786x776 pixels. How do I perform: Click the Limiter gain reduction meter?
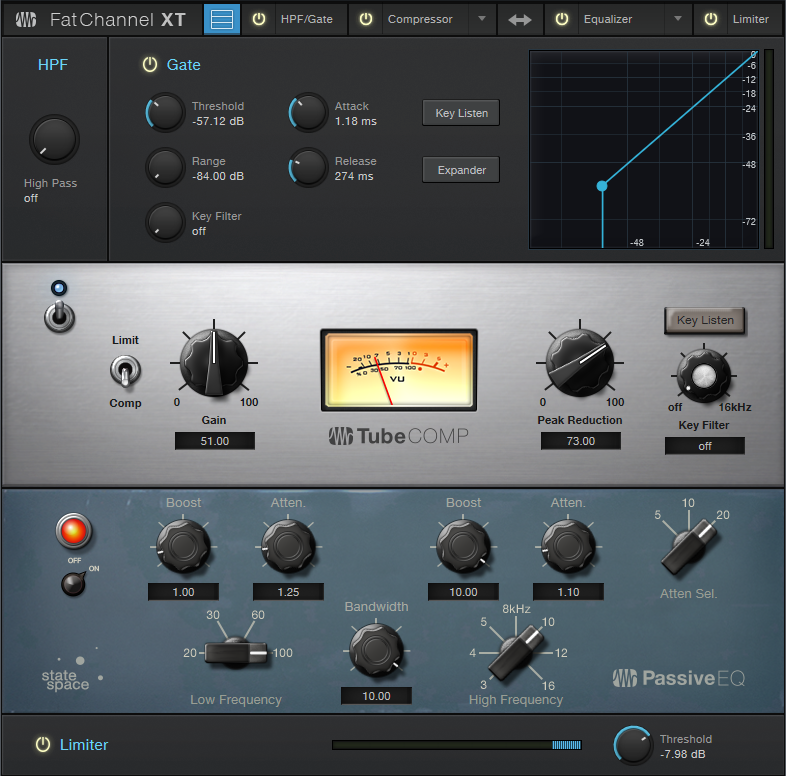point(456,745)
